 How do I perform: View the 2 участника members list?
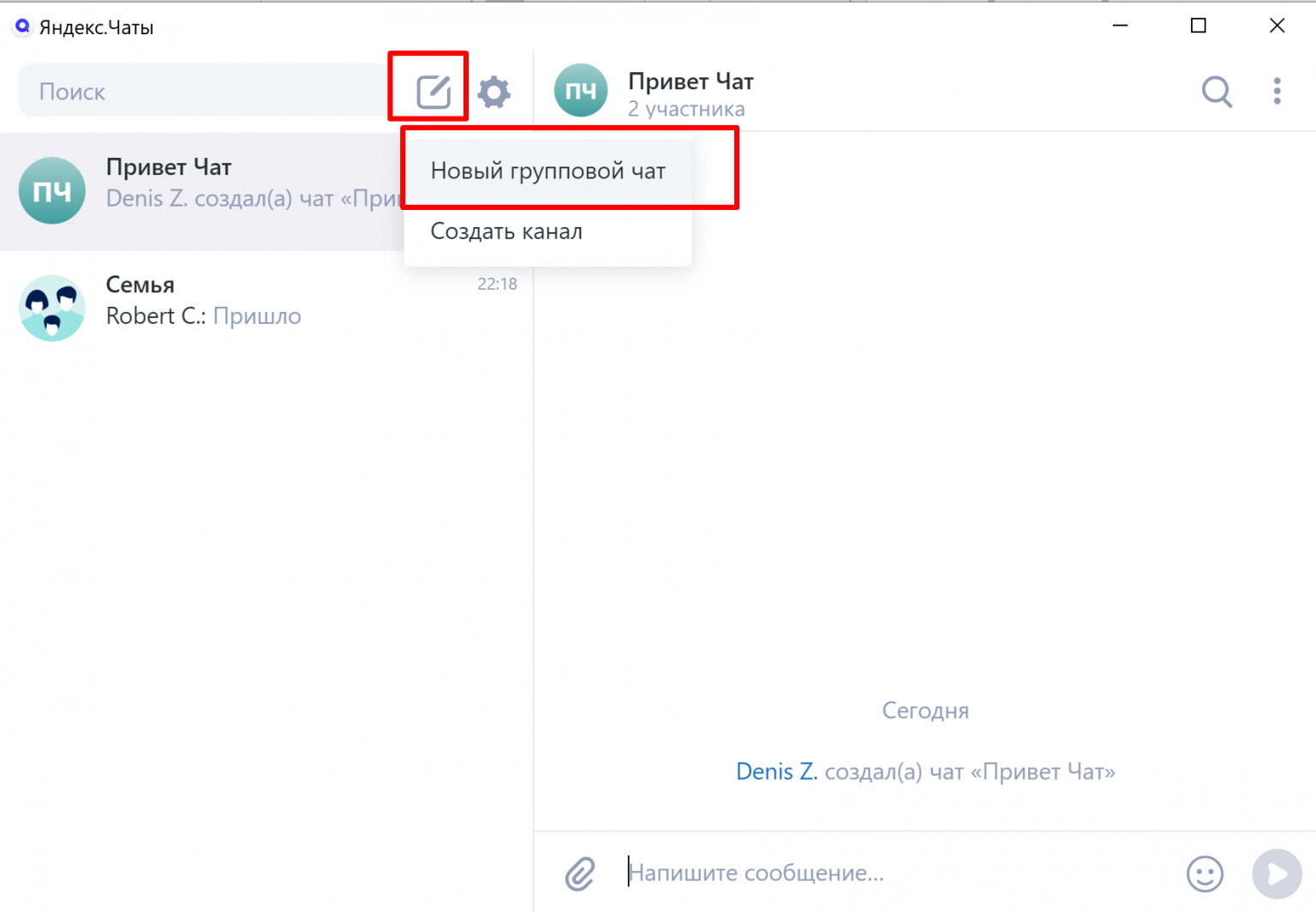pos(686,109)
